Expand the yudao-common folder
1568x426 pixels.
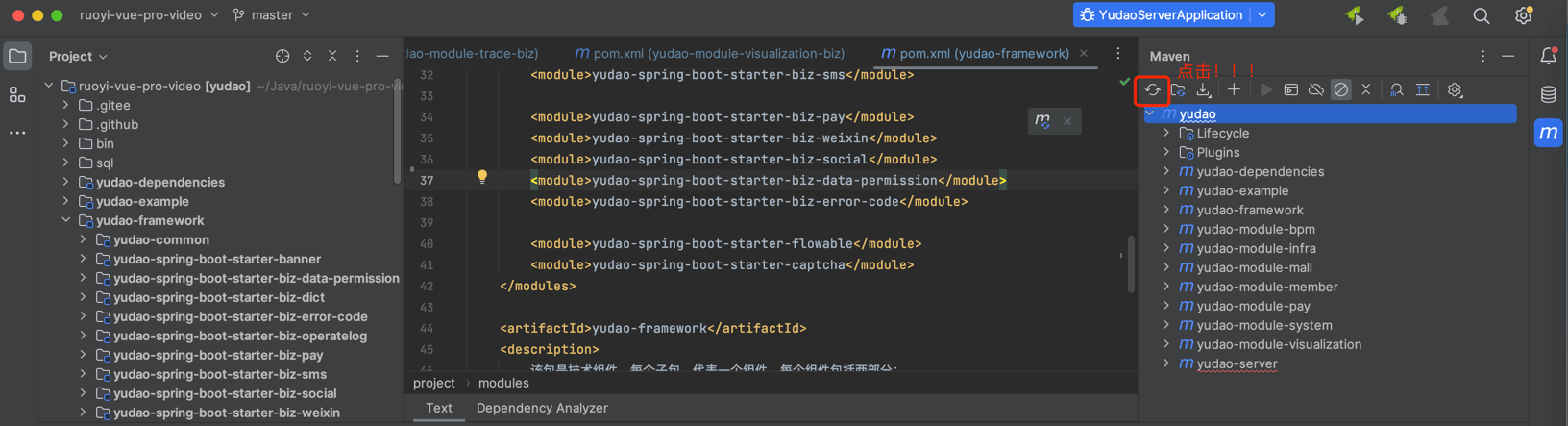pos(84,240)
